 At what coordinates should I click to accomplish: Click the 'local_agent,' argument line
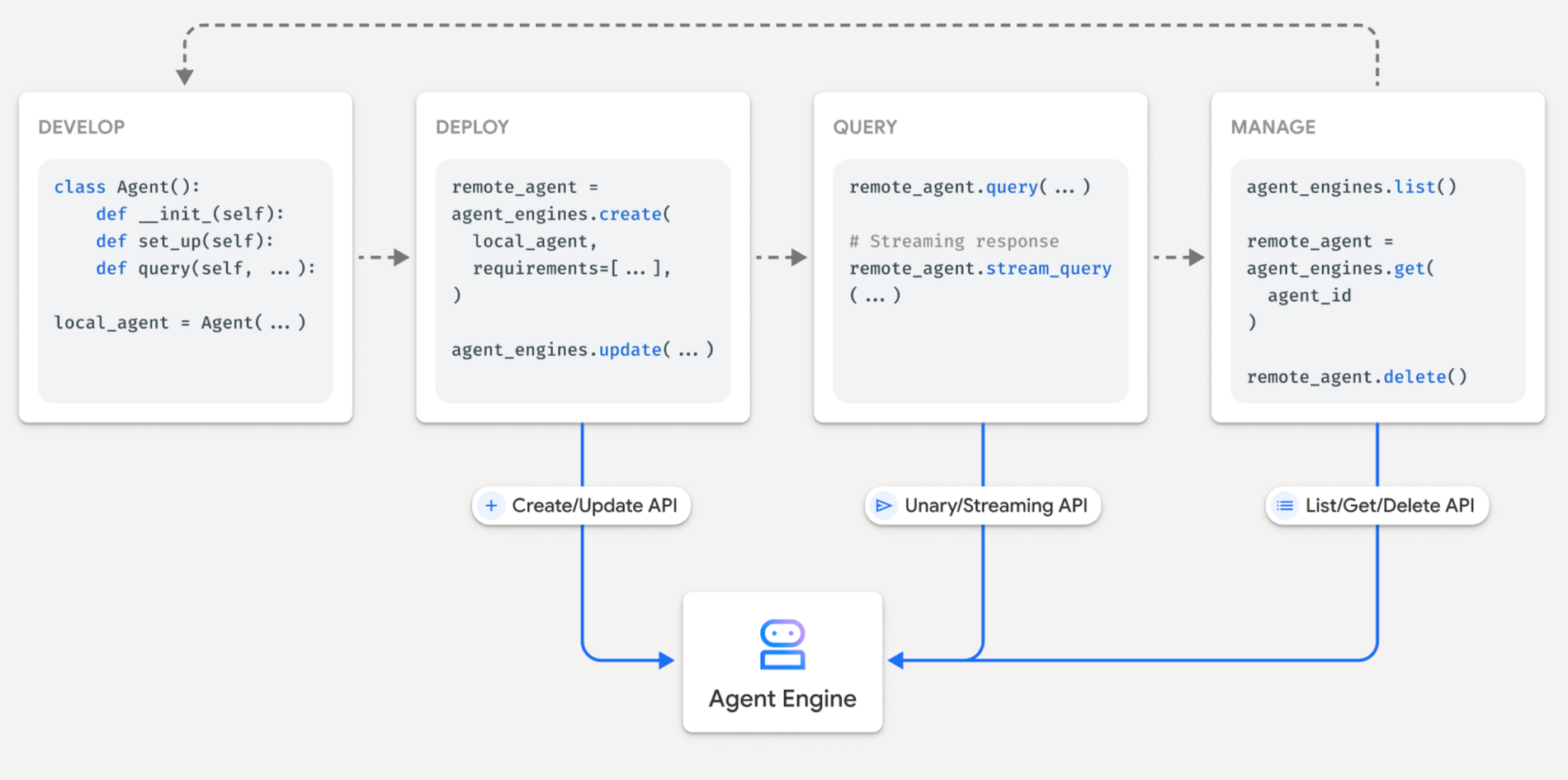click(535, 241)
